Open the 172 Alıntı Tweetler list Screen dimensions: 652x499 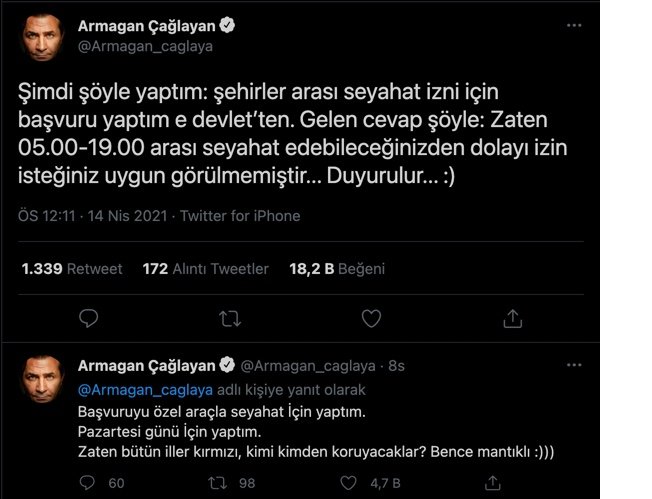tap(205, 269)
